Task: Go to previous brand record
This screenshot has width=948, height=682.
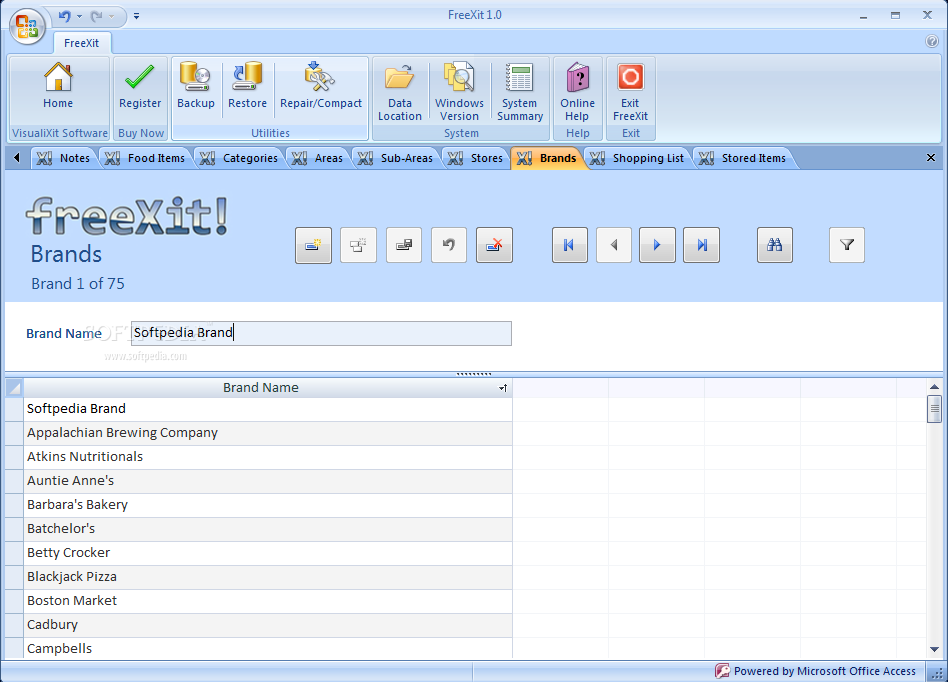Action: (x=614, y=245)
